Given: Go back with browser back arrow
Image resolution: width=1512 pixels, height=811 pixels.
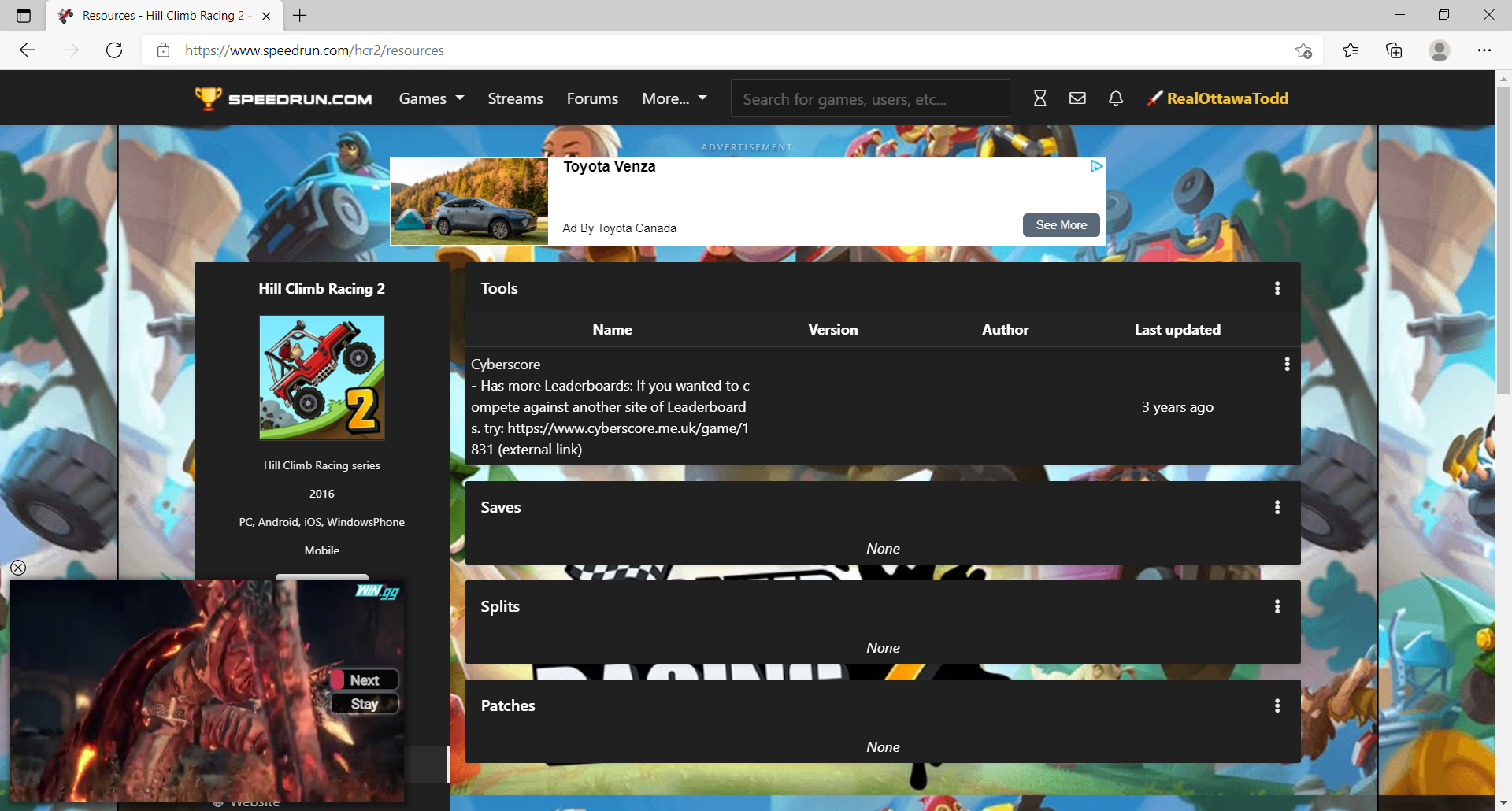Looking at the screenshot, I should pyautogui.click(x=28, y=50).
